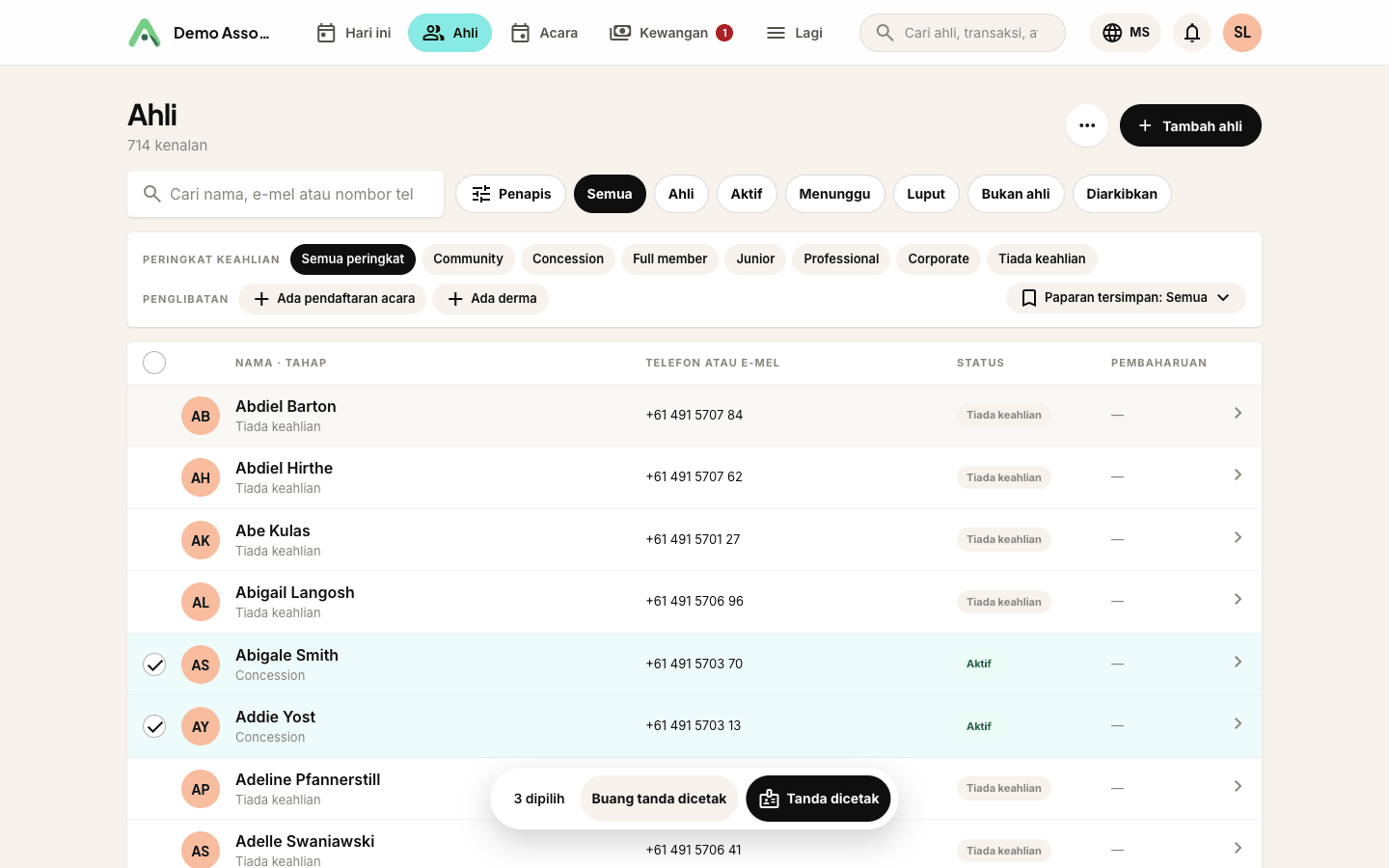The width and height of the screenshot is (1389, 868).
Task: Switch to the Acara tab
Action: 544,33
